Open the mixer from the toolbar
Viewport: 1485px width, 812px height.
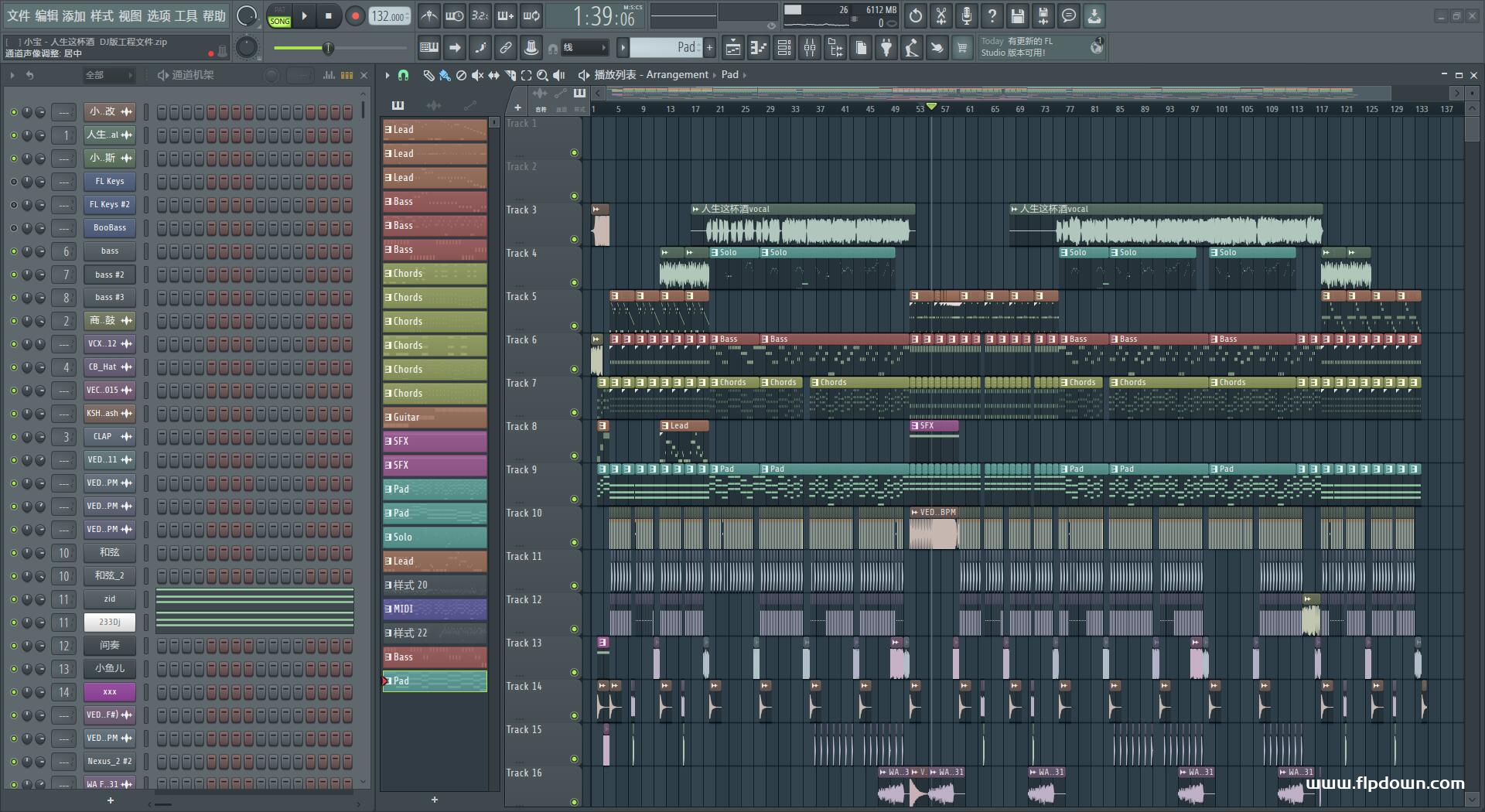coord(810,49)
